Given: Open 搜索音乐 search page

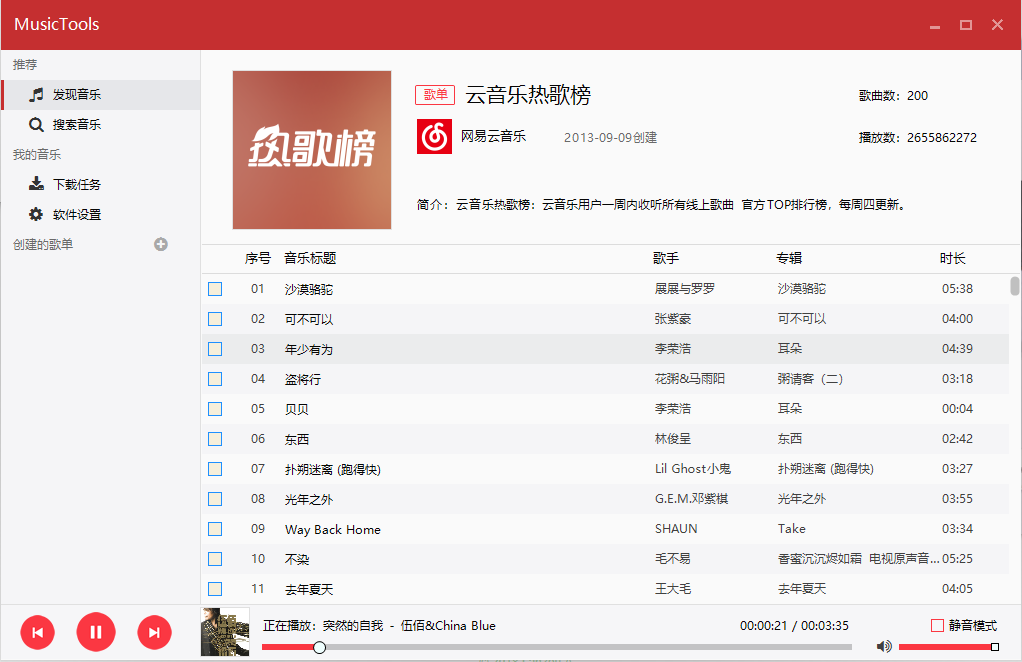Looking at the screenshot, I should [77, 125].
